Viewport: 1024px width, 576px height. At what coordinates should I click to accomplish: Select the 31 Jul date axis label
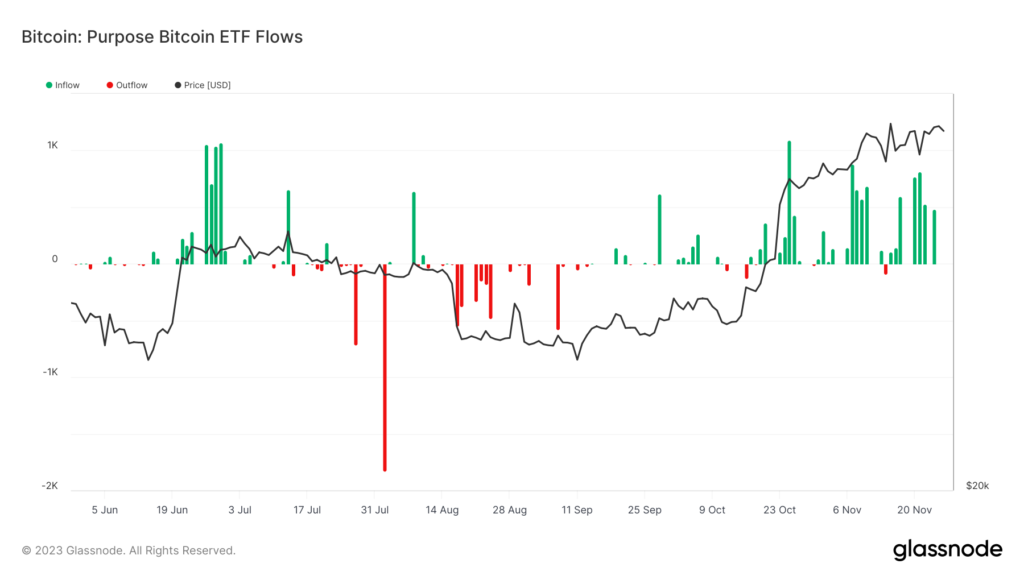pos(375,509)
